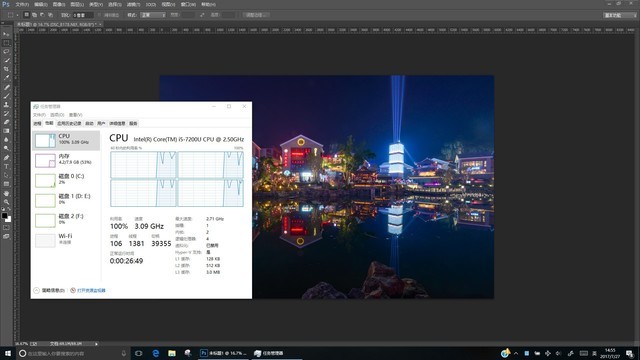Open Task View on the taskbar

pyautogui.click(x=139, y=353)
